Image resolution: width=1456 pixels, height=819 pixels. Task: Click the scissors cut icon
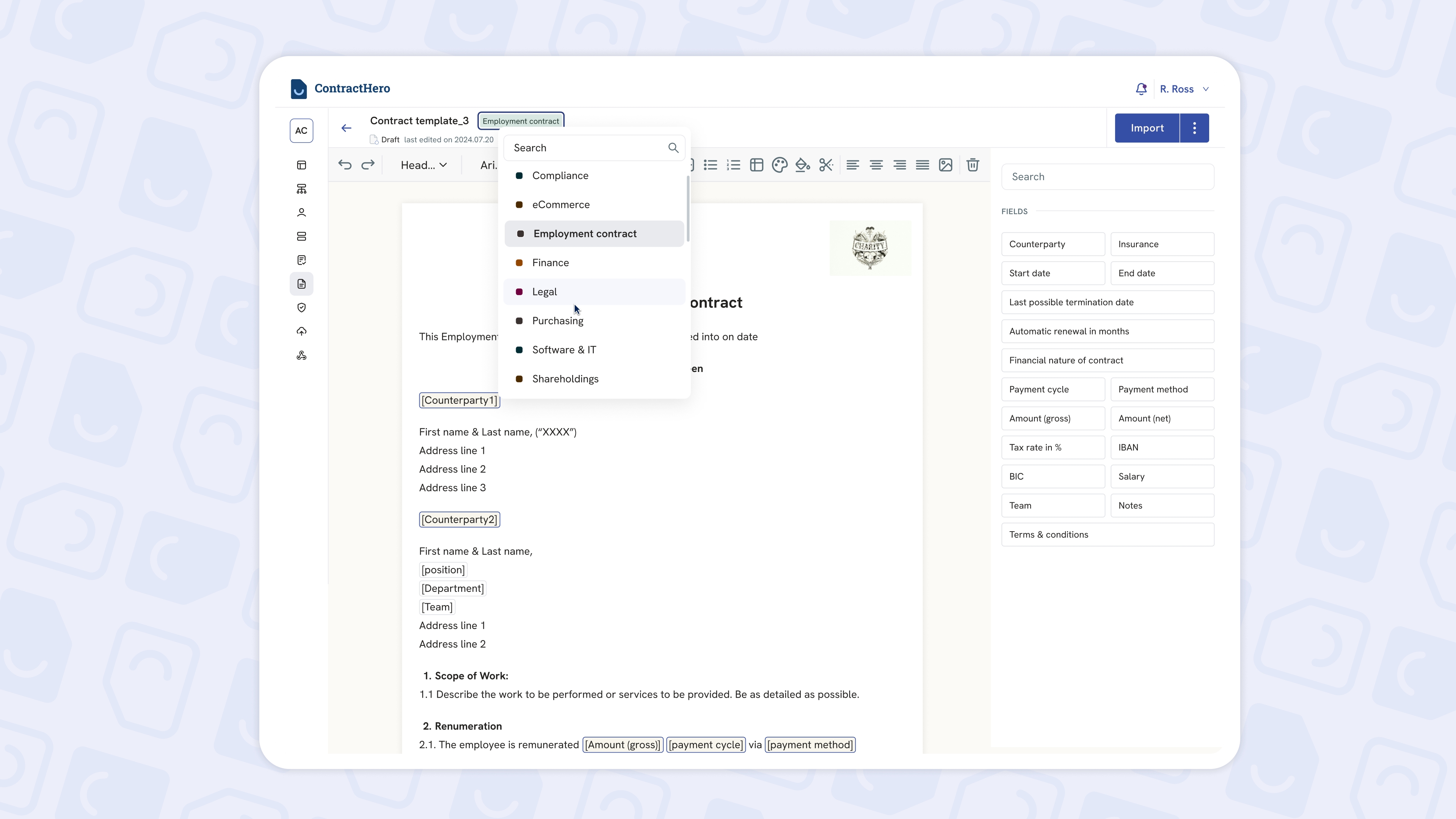coord(826,165)
